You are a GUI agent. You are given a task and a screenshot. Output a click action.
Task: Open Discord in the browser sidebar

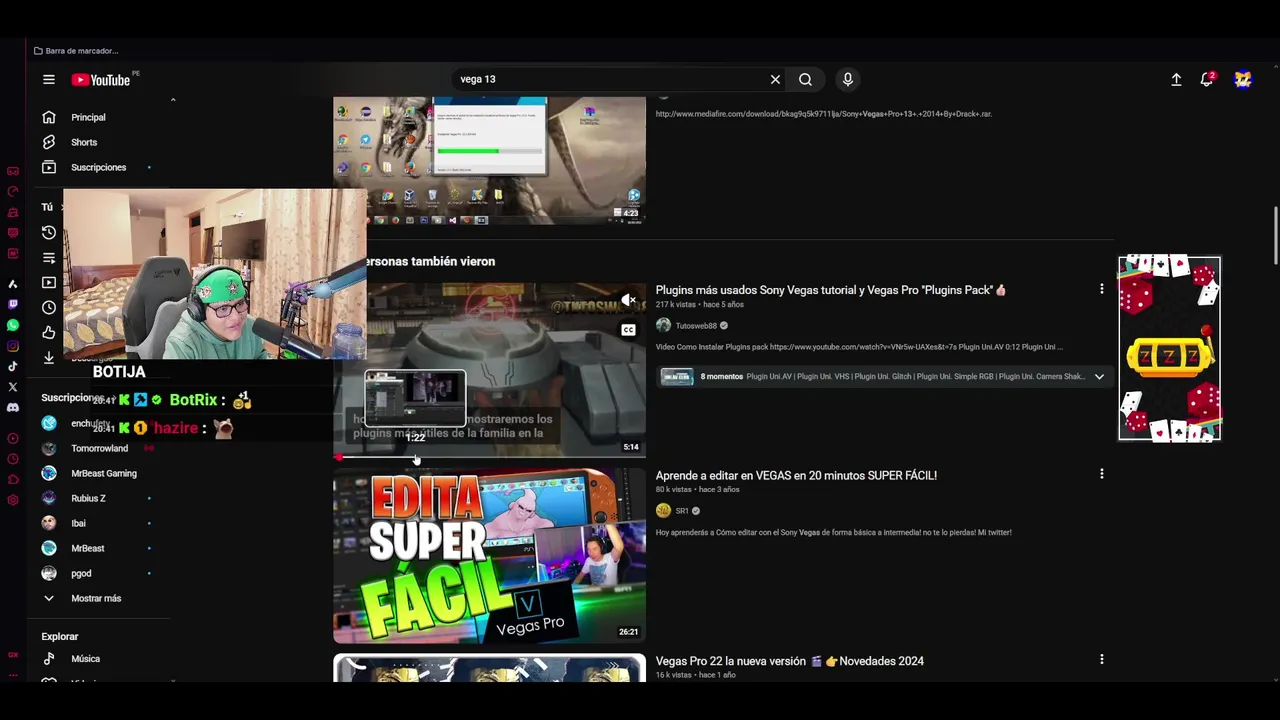point(13,407)
